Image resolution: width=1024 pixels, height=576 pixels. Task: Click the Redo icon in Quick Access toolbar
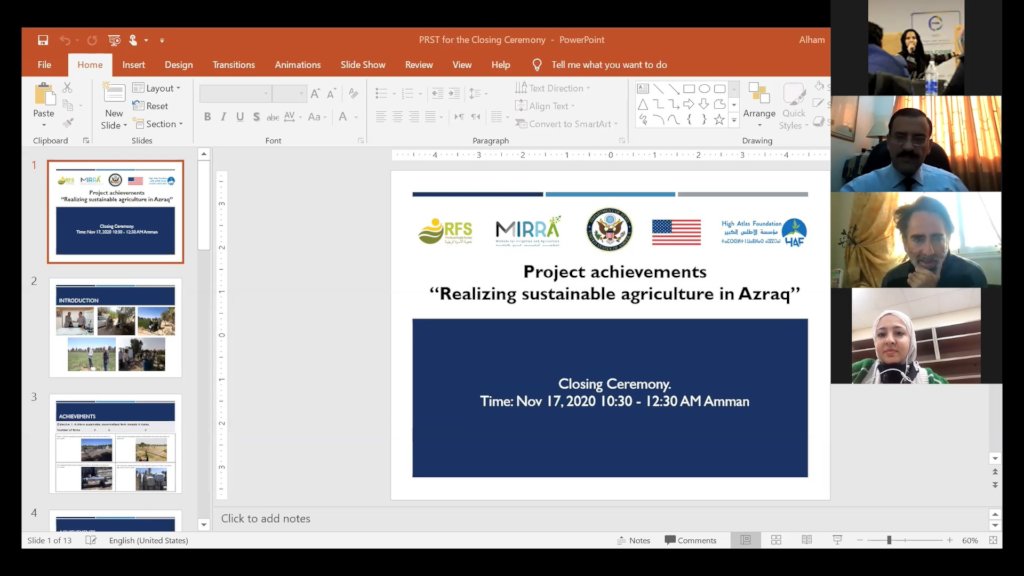92,40
